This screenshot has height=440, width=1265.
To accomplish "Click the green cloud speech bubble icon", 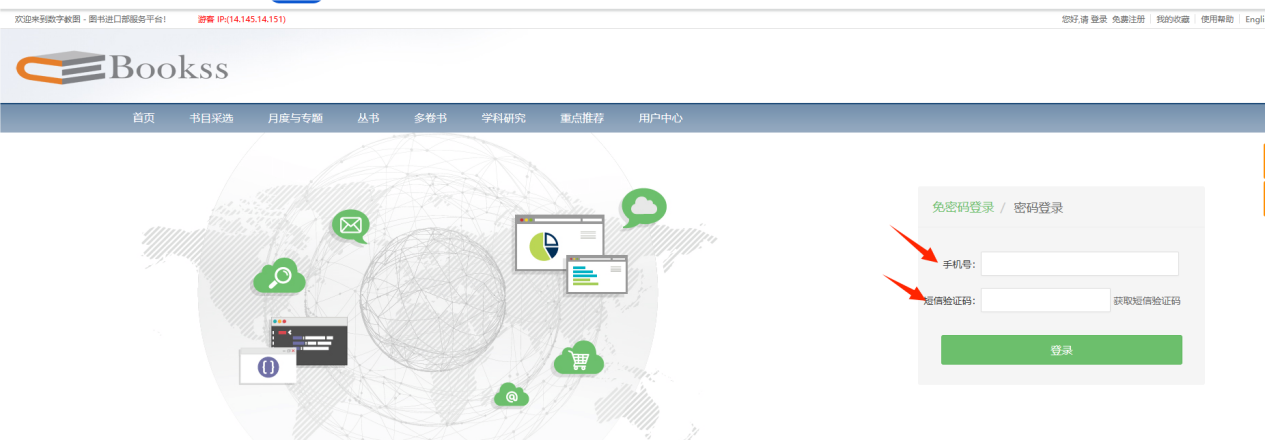I will coord(643,207).
